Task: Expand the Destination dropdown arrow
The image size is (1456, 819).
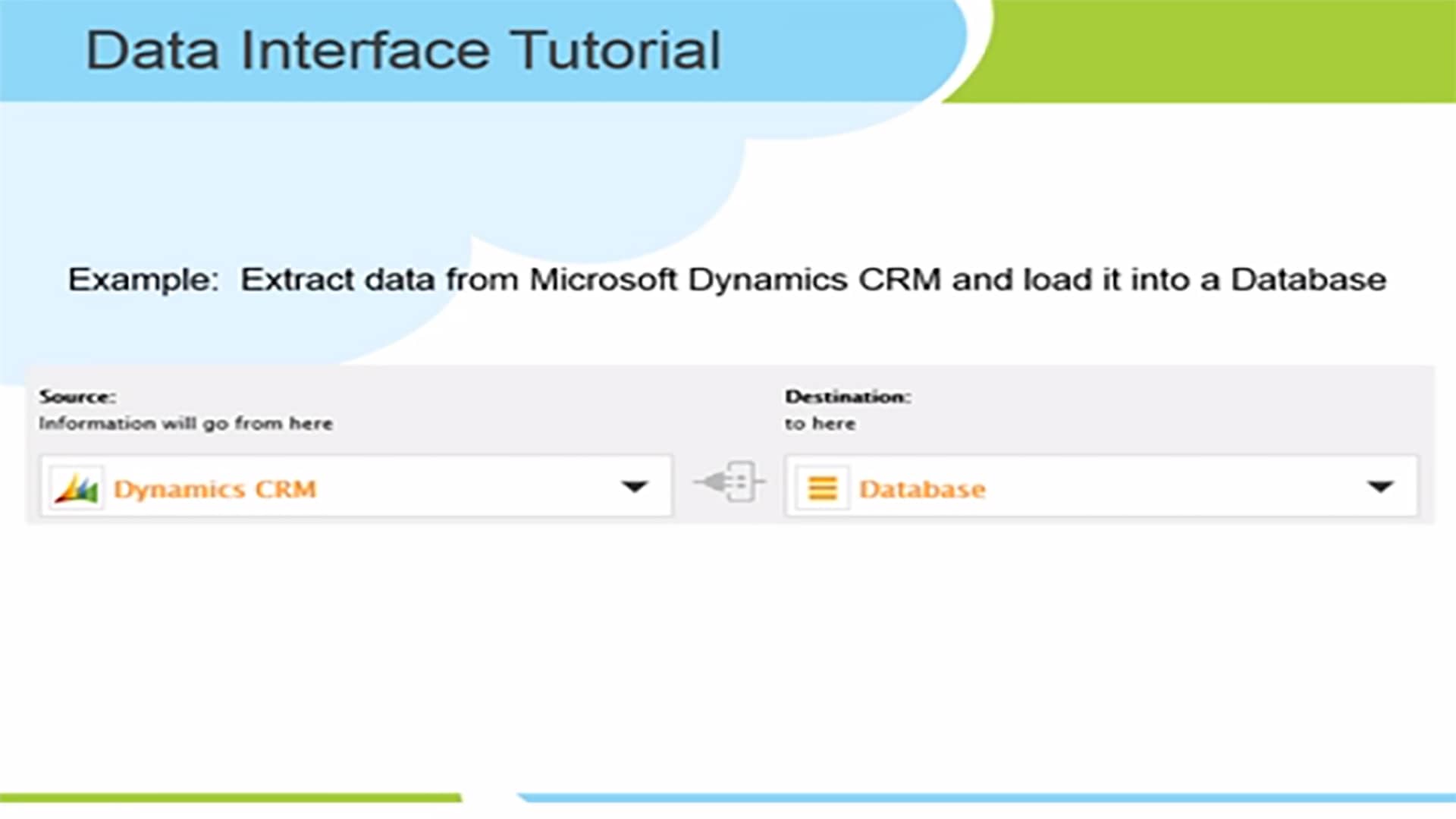Action: [1380, 486]
